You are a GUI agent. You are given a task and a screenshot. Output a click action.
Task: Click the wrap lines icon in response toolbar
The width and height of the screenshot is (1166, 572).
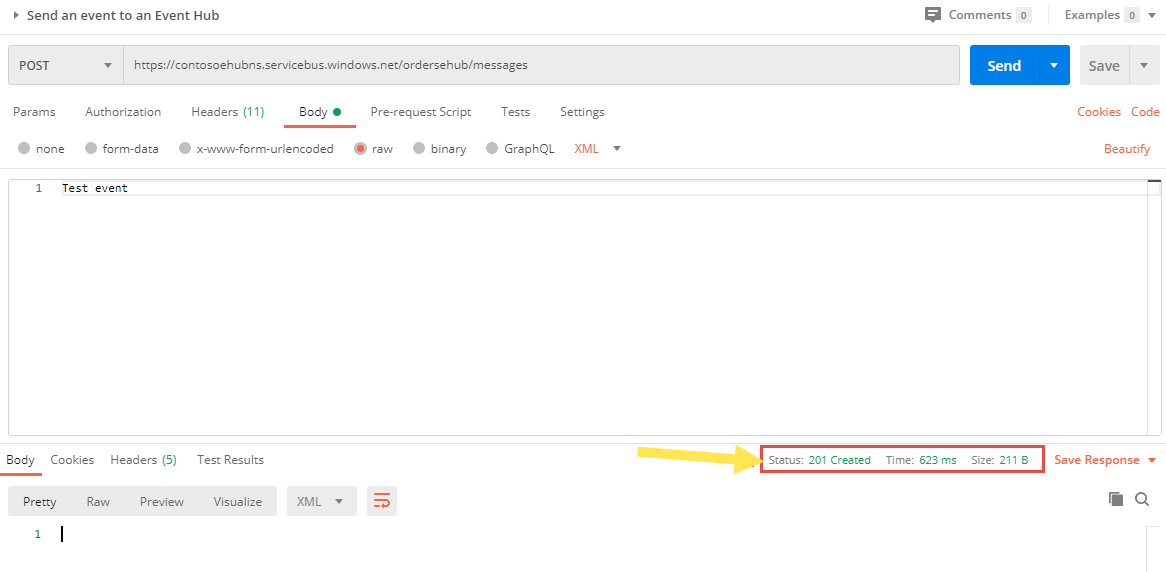tap(381, 501)
